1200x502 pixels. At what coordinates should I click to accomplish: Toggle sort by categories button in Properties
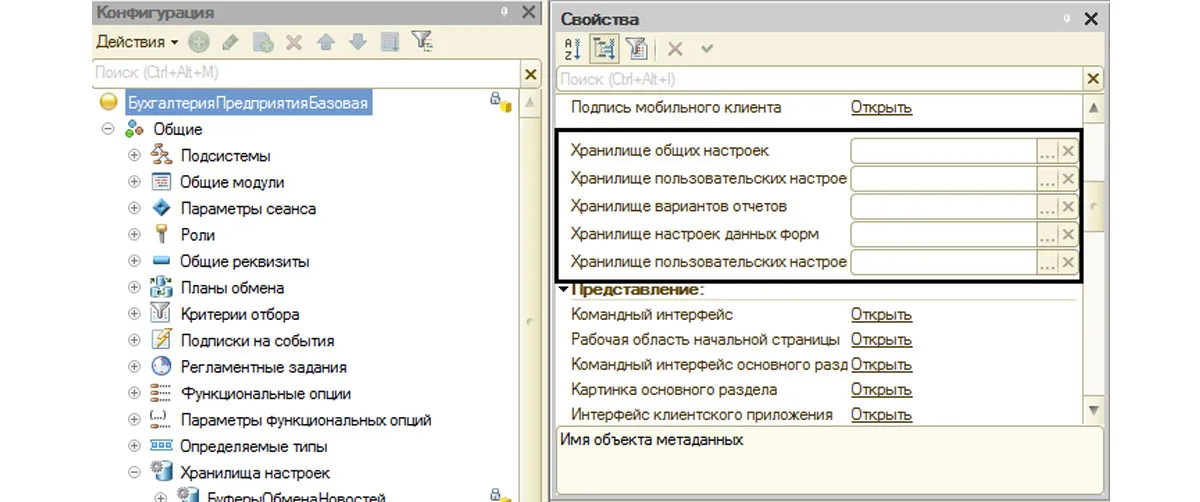(x=604, y=47)
